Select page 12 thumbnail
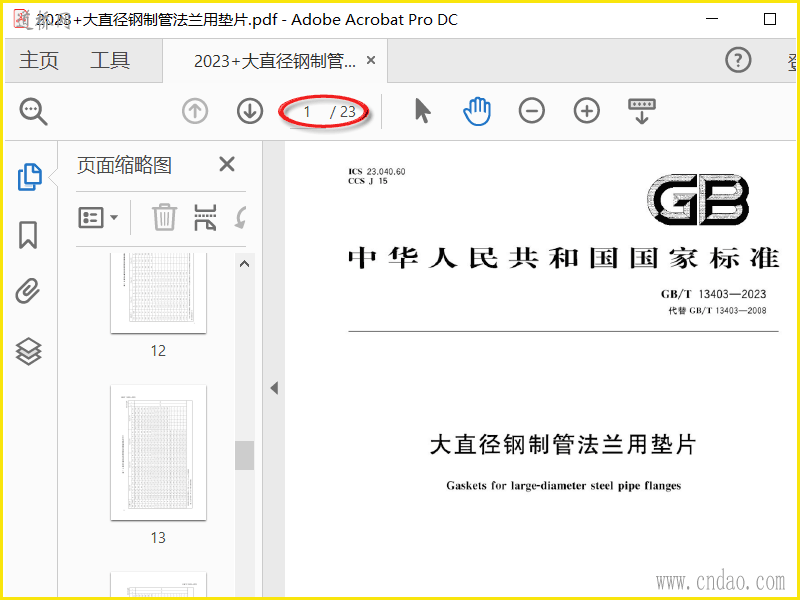The height and width of the screenshot is (600, 800). click(x=158, y=292)
